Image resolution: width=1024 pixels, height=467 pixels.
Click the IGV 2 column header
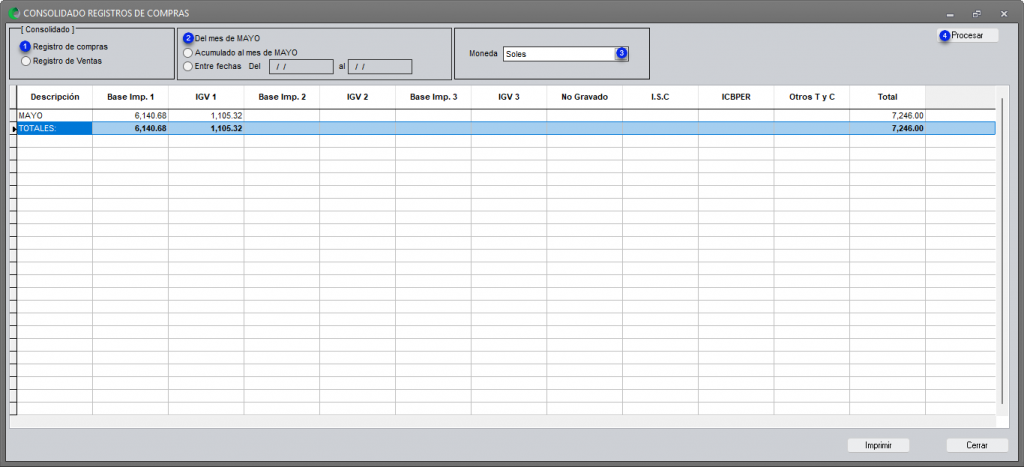pyautogui.click(x=357, y=97)
